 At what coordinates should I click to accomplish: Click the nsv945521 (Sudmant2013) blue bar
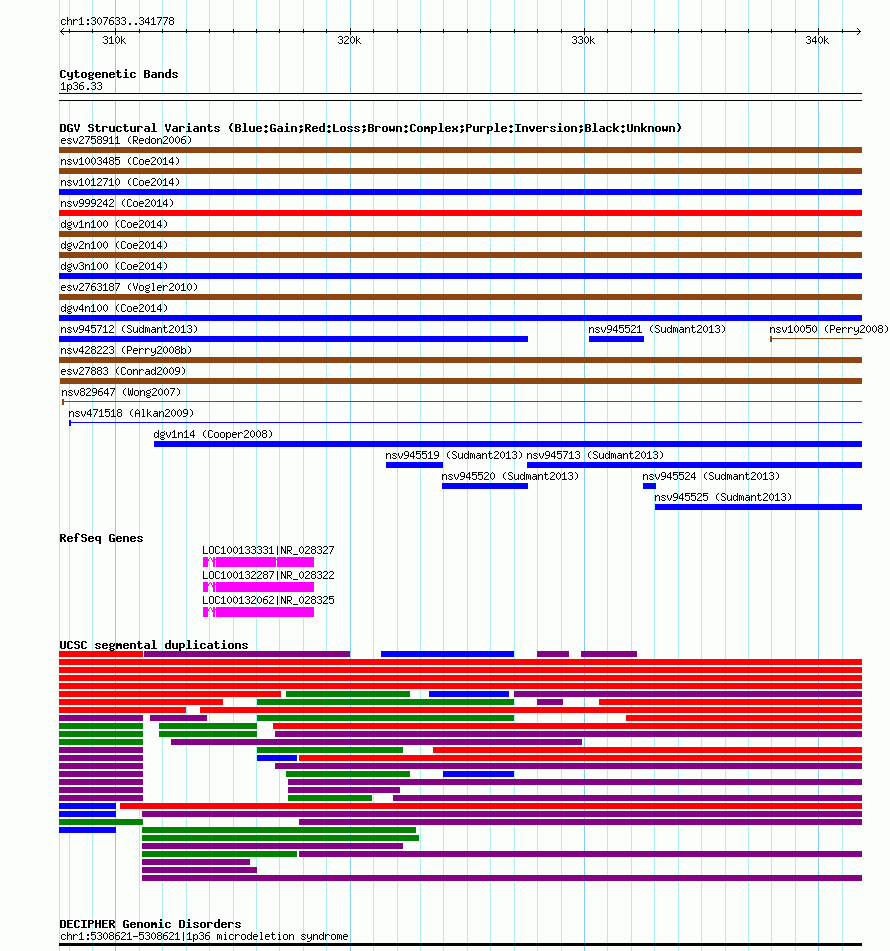(x=616, y=339)
